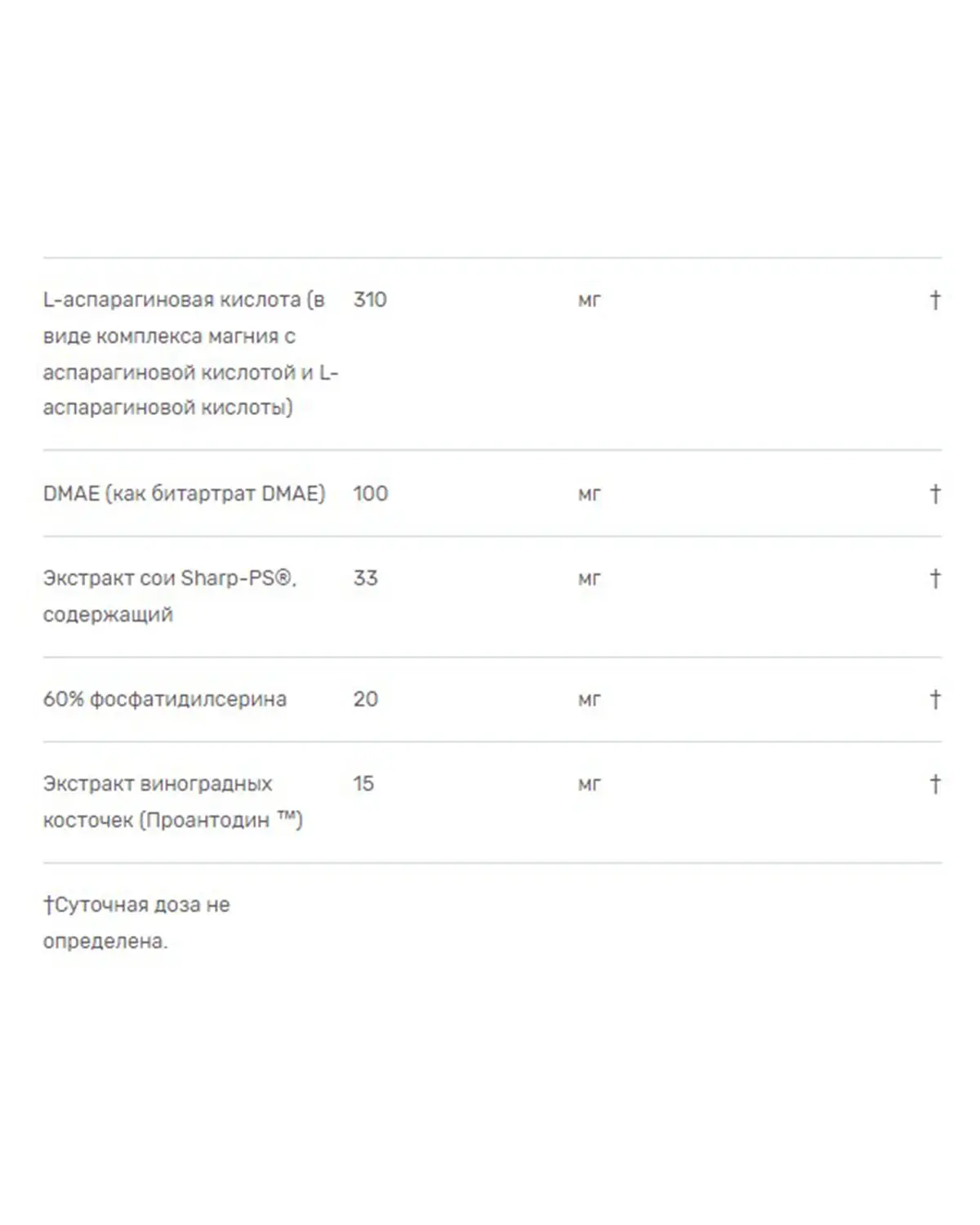Click the value 100 in the DMAE row
The width and height of the screenshot is (980, 1225).
370,493
